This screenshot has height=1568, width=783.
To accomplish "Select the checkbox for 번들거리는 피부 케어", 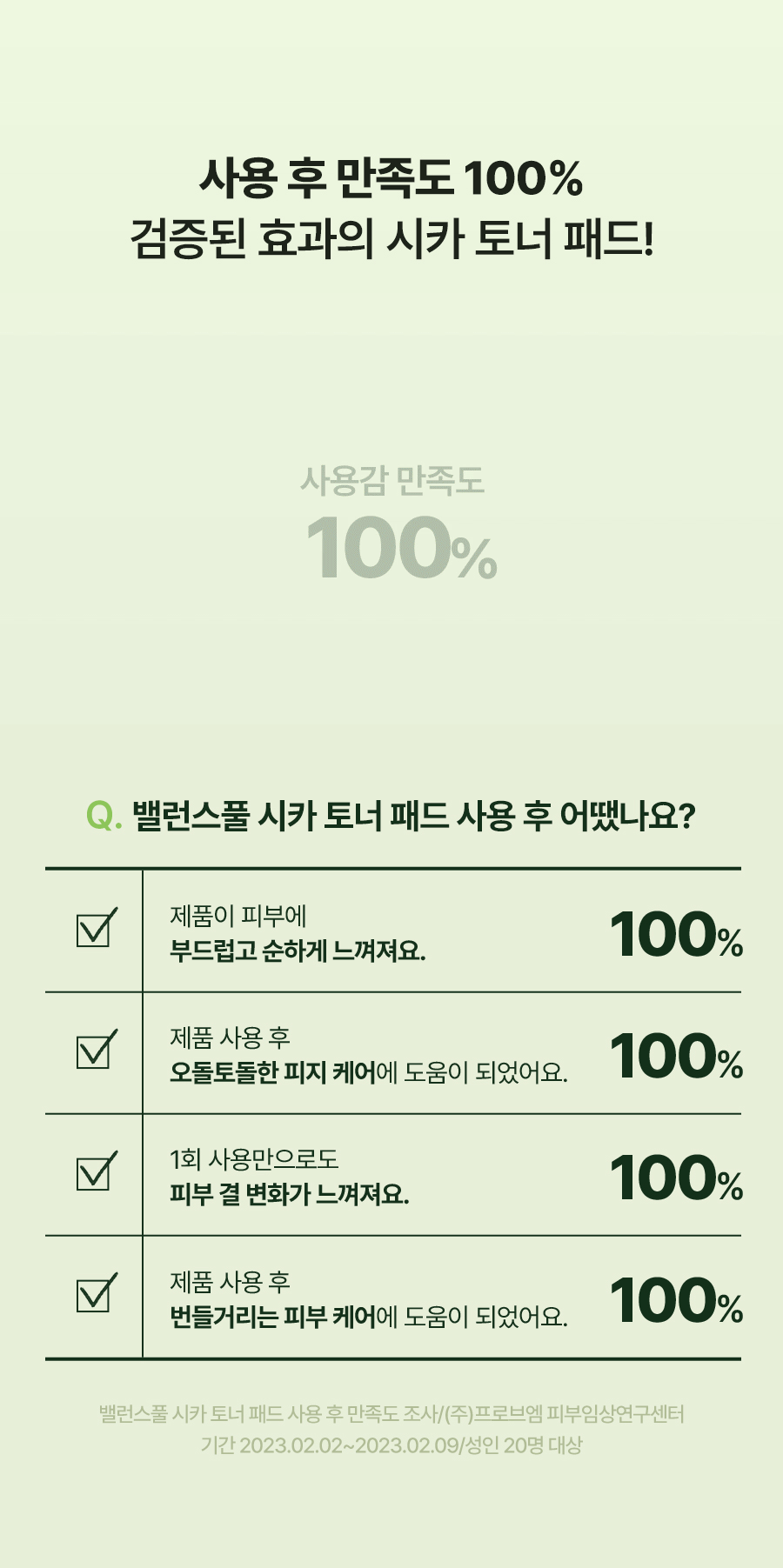I will pyautogui.click(x=95, y=1295).
